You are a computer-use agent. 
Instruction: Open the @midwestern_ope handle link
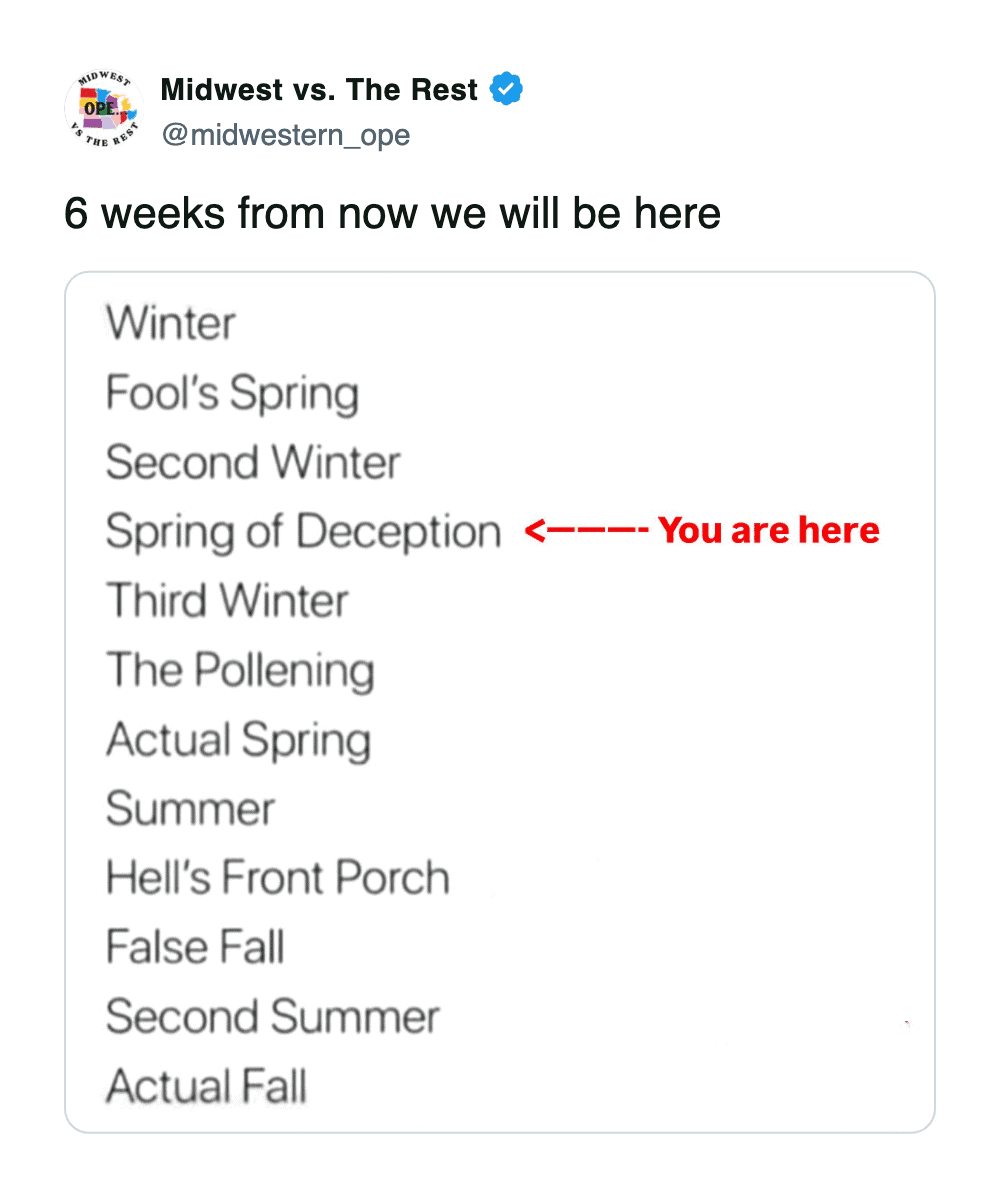[x=286, y=134]
